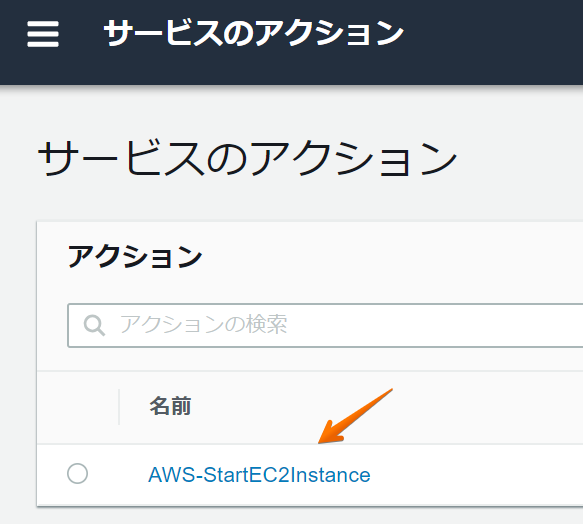Viewport: 583px width, 524px height.
Task: Click the magnifier icon in the search box
Action: [94, 325]
